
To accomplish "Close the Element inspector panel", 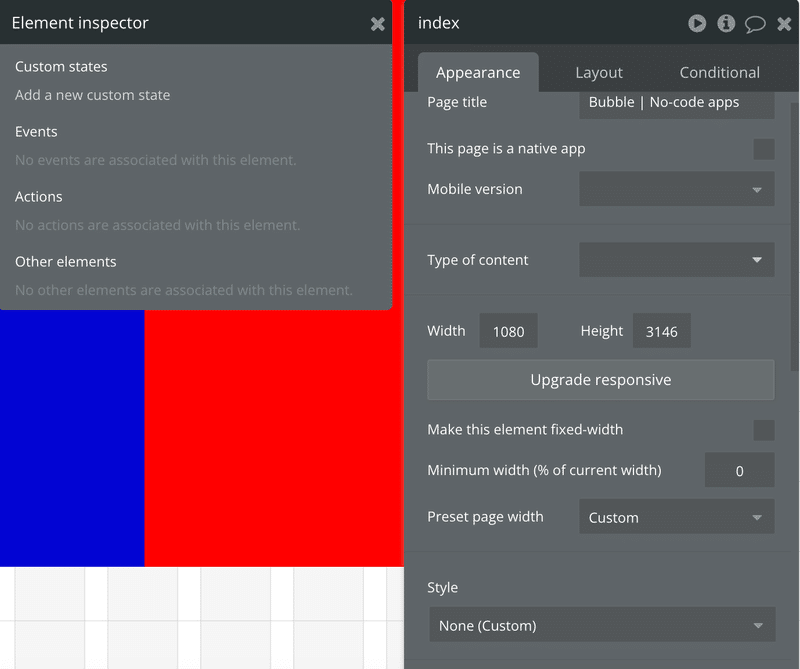I will coord(378,24).
